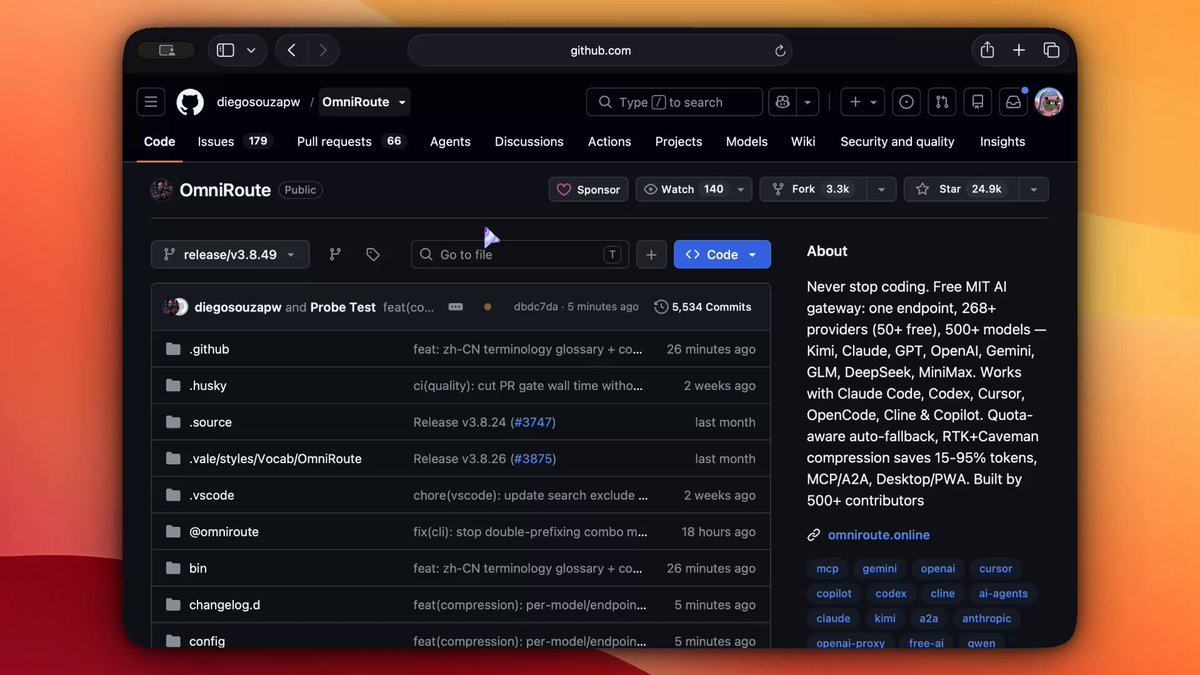This screenshot has height=675, width=1200.
Task: Toggle Star on the OmniRoute repository
Action: coord(960,189)
